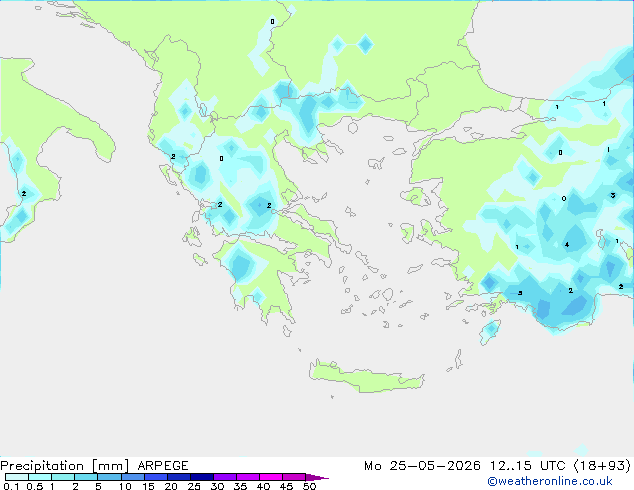Select the '(18+93)' forecast run text
This screenshot has height=490, width=634.
(x=602, y=466)
